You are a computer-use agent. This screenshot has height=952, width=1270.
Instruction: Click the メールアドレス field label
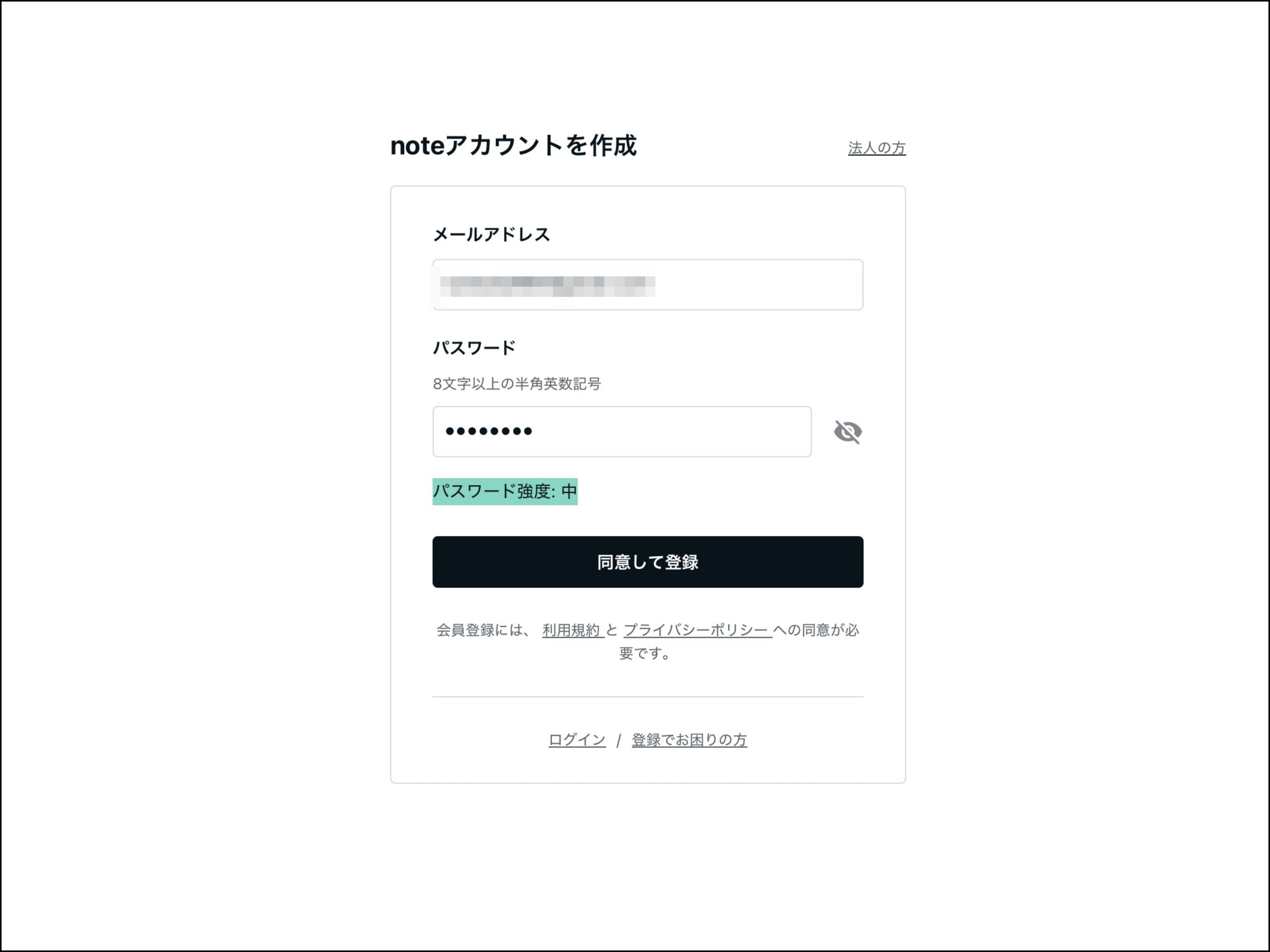(492, 234)
